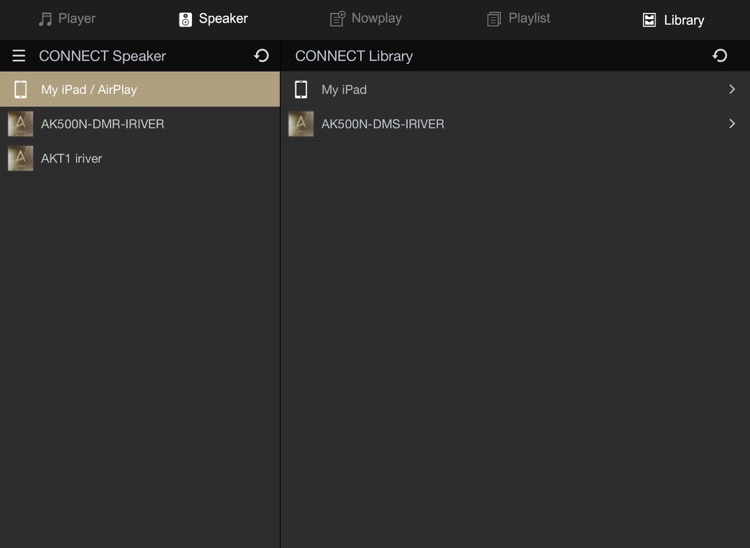Open My iPad library

coord(515,89)
